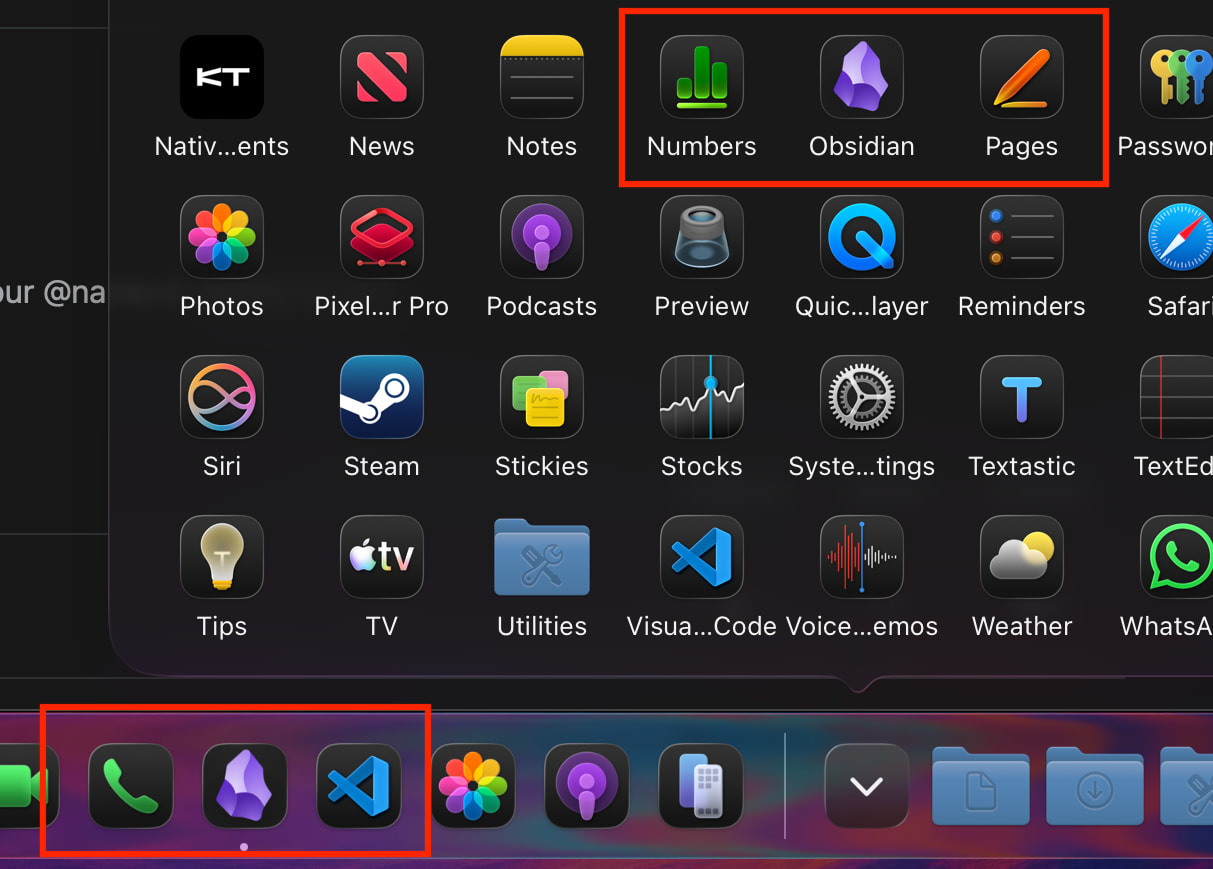This screenshot has width=1213, height=869.
Task: Open the News app
Action: 381,78
